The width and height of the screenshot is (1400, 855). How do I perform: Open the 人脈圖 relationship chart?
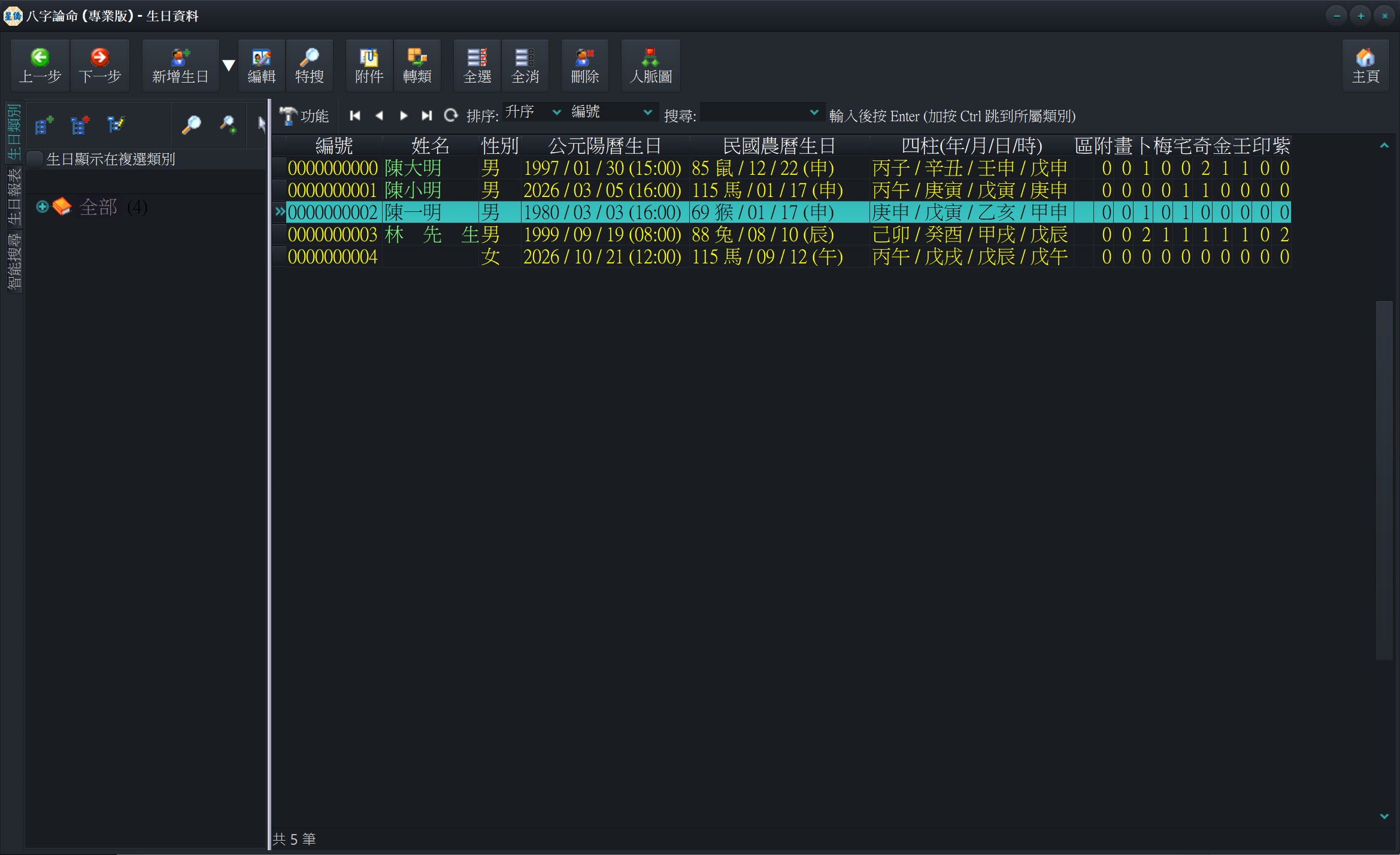(651, 66)
